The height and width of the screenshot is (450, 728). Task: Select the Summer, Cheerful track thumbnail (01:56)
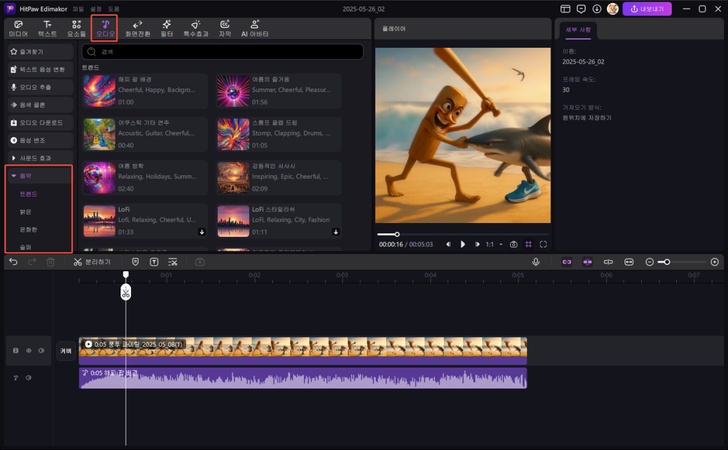[233, 91]
